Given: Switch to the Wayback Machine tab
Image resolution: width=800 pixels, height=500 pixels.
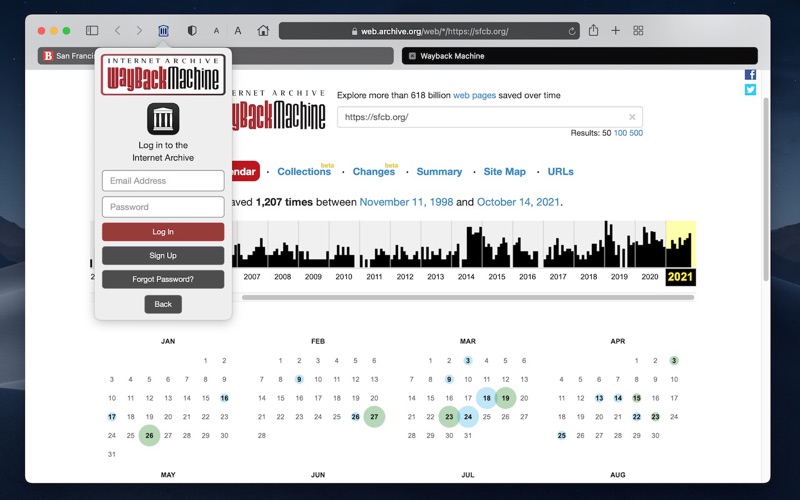Looking at the screenshot, I should 580,56.
